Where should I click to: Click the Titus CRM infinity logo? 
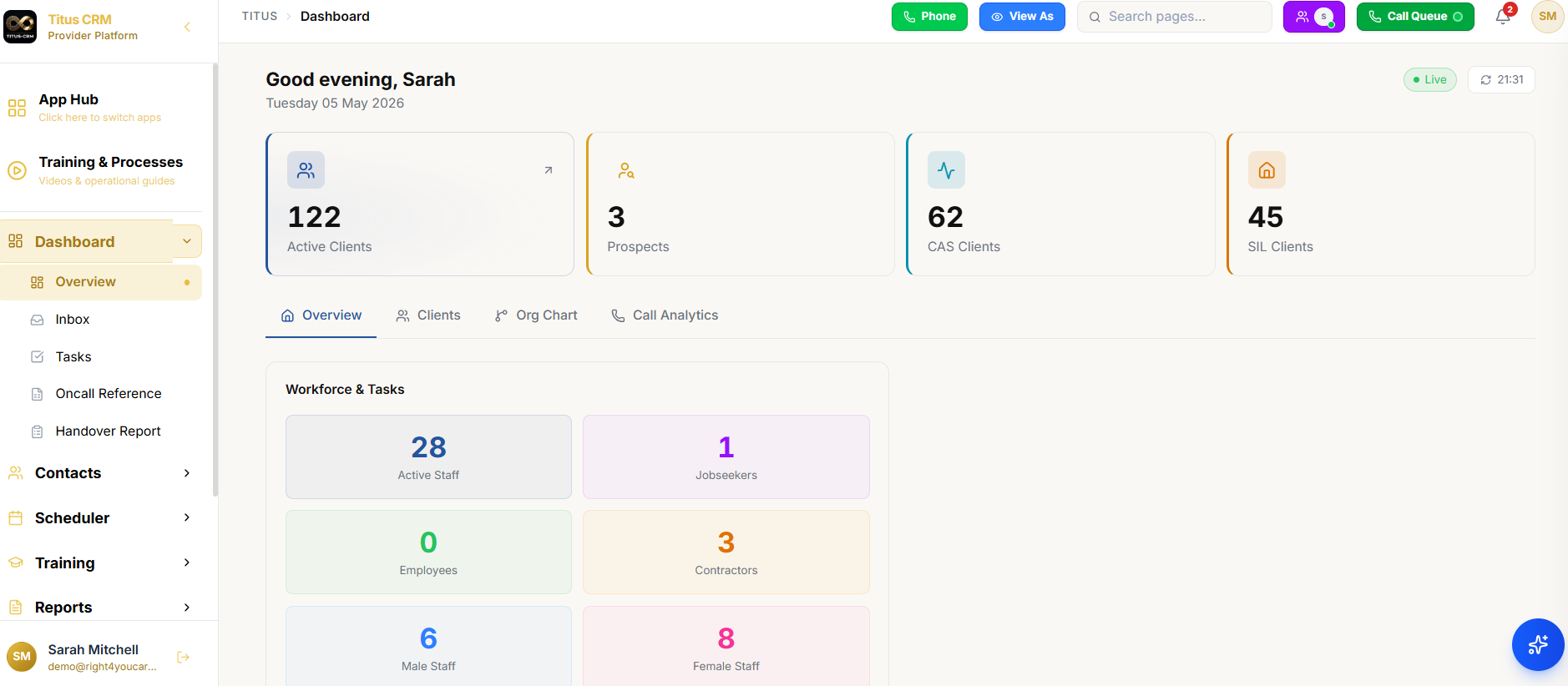(20, 26)
